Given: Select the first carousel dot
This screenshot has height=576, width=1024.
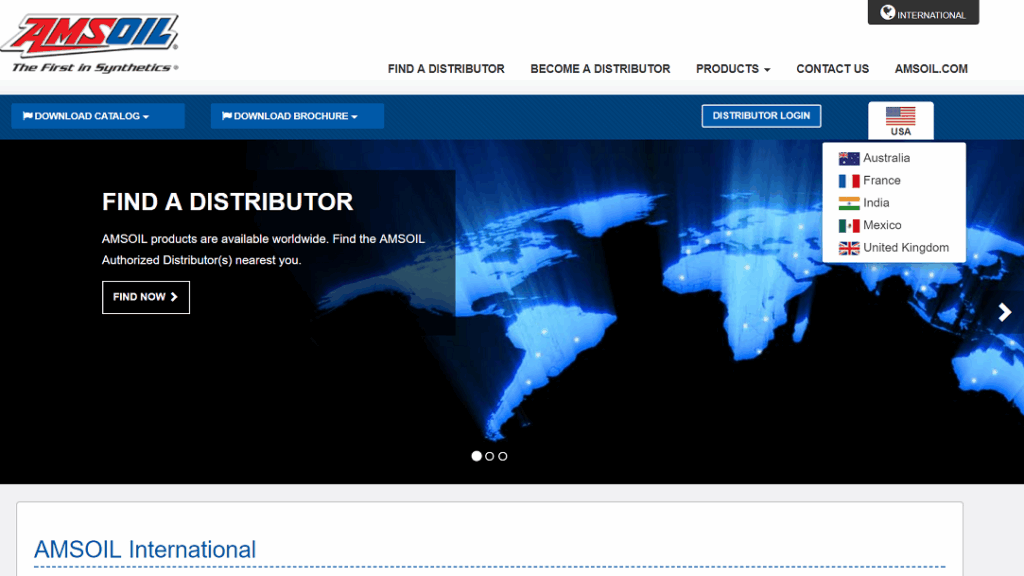Looking at the screenshot, I should (x=476, y=455).
